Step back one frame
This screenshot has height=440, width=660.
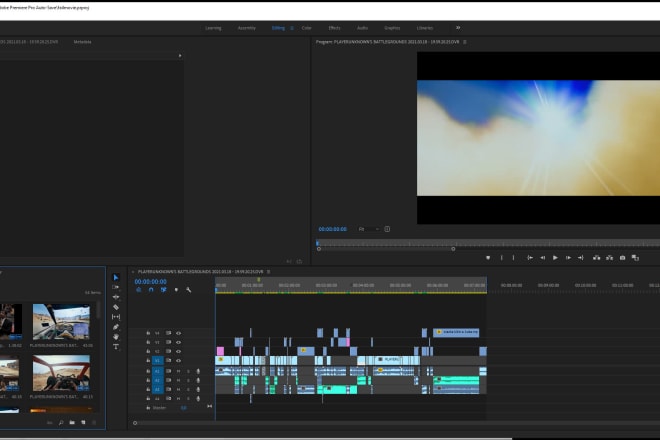(x=543, y=258)
